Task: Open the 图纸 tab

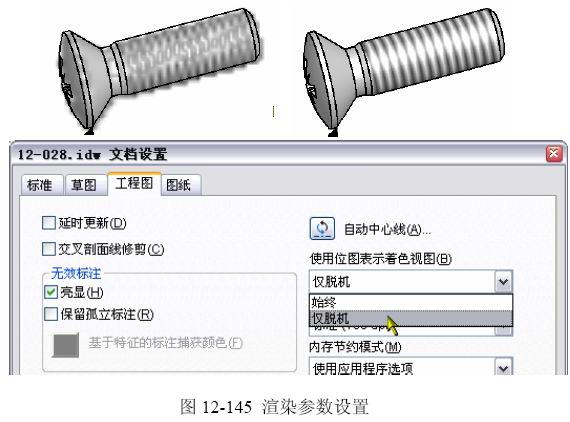Action: (x=180, y=185)
